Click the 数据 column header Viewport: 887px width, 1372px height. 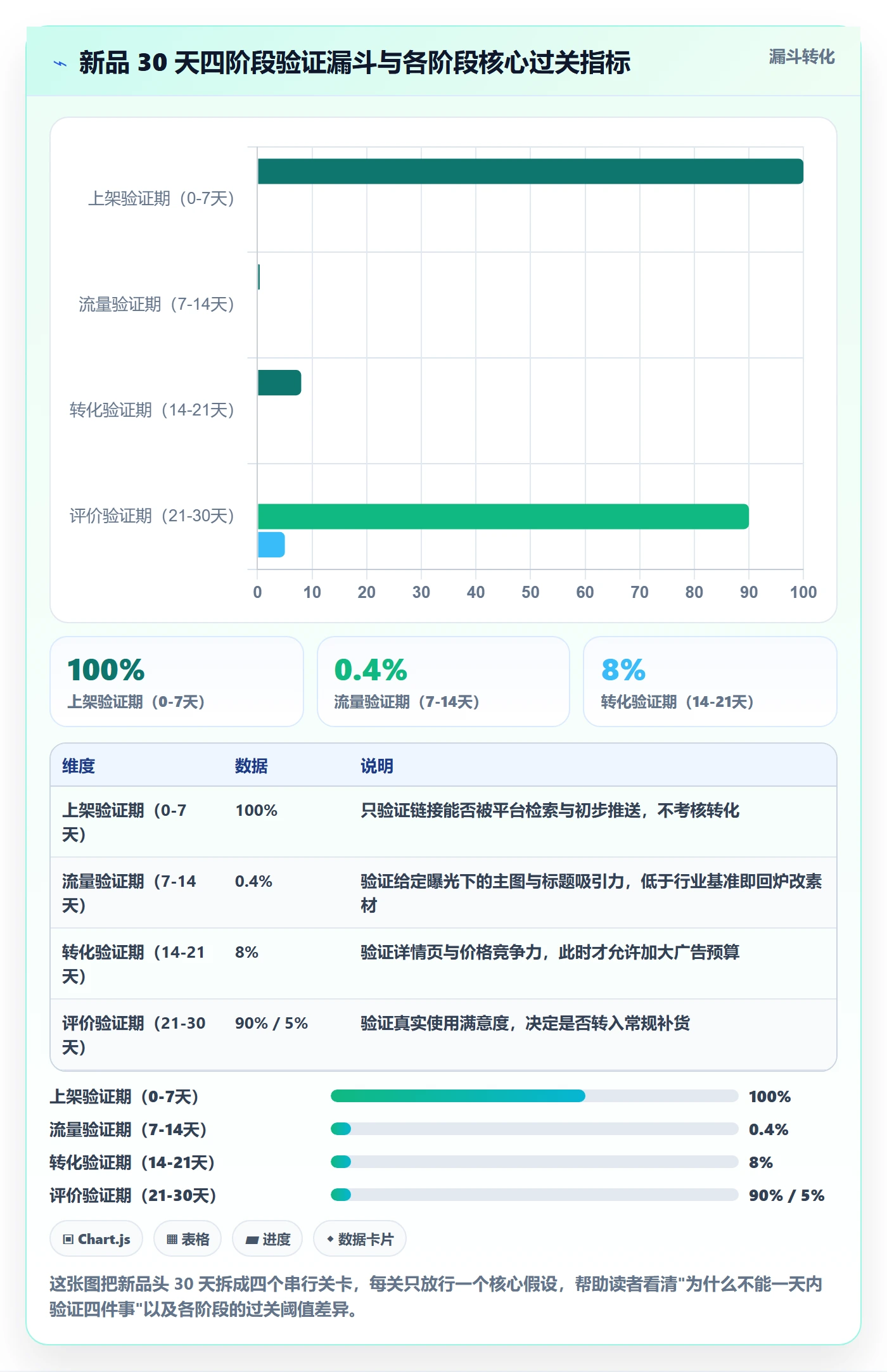pos(252,766)
